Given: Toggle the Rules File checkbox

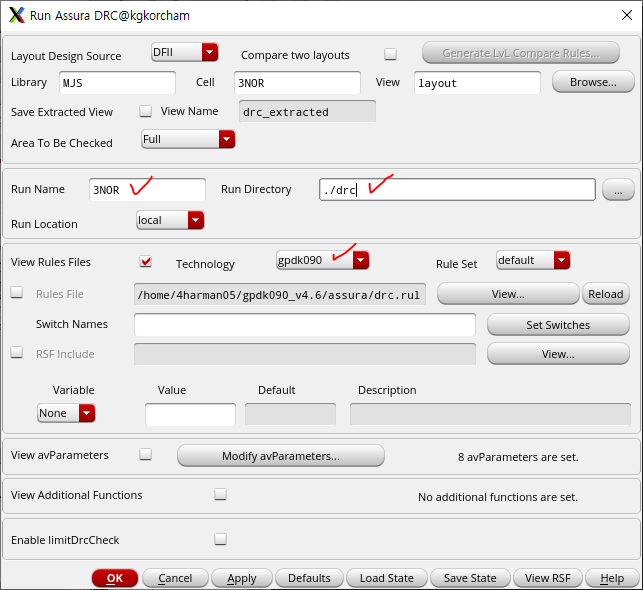Looking at the screenshot, I should (16, 292).
